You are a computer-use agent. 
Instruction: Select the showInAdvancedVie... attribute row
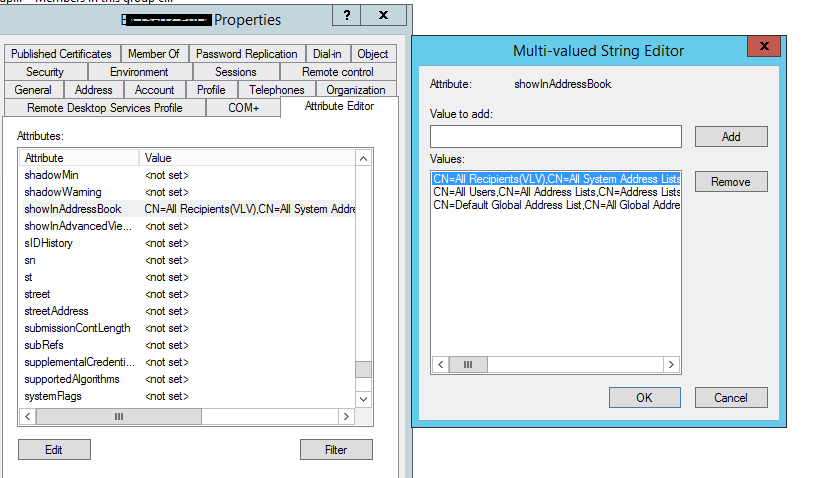[x=187, y=226]
